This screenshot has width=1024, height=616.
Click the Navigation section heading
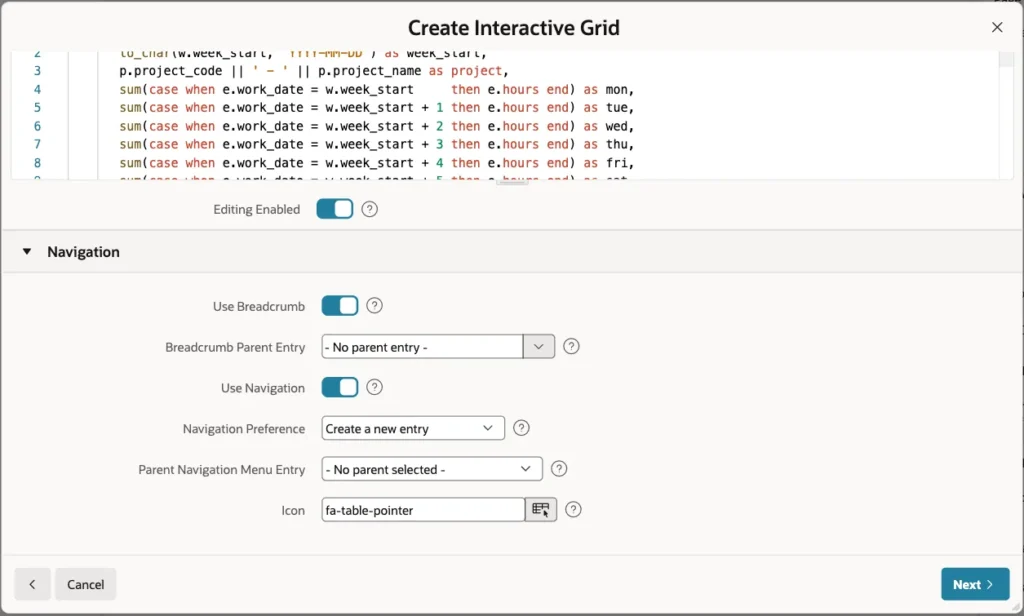(83, 251)
